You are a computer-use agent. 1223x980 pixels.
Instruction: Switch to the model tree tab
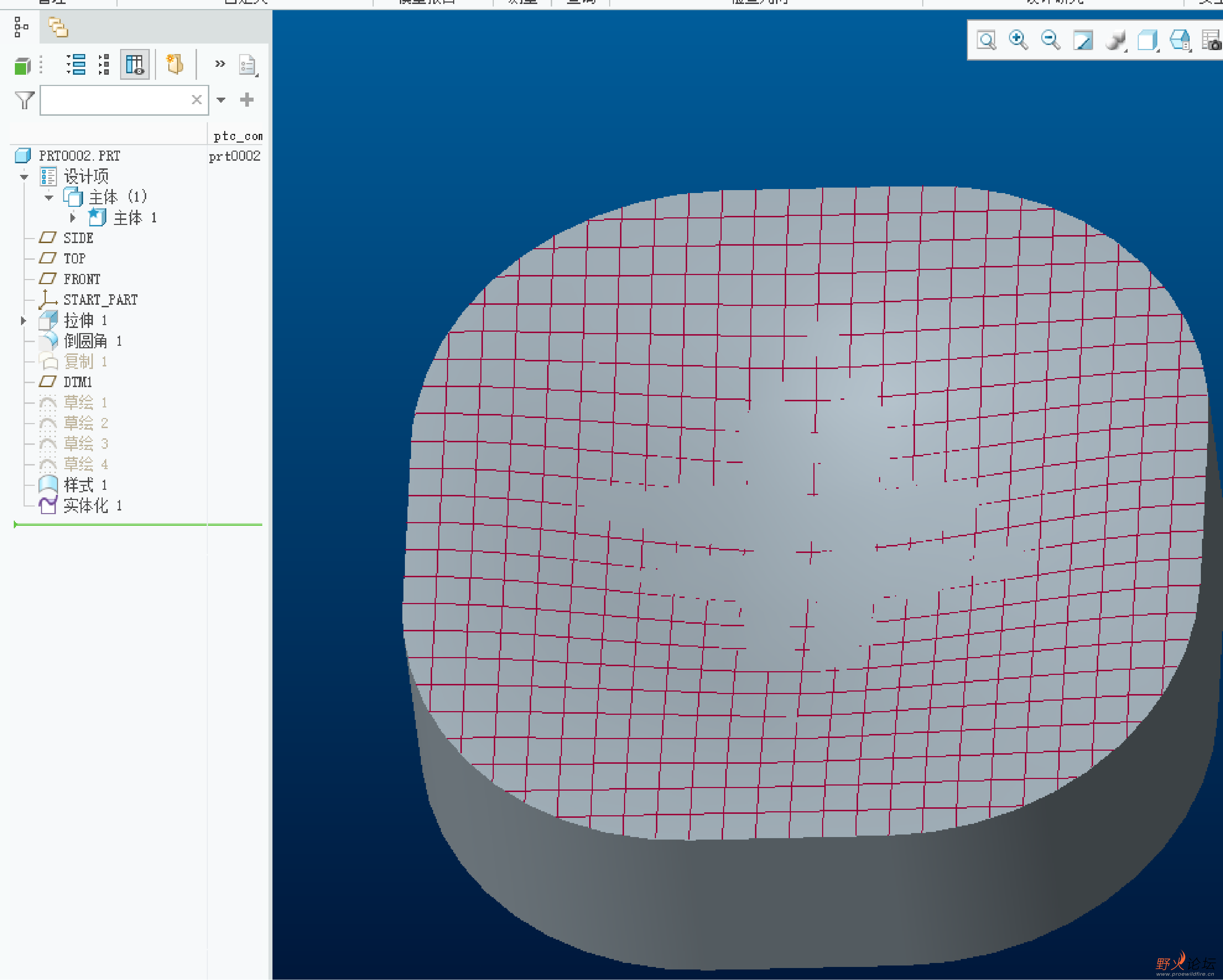21,27
